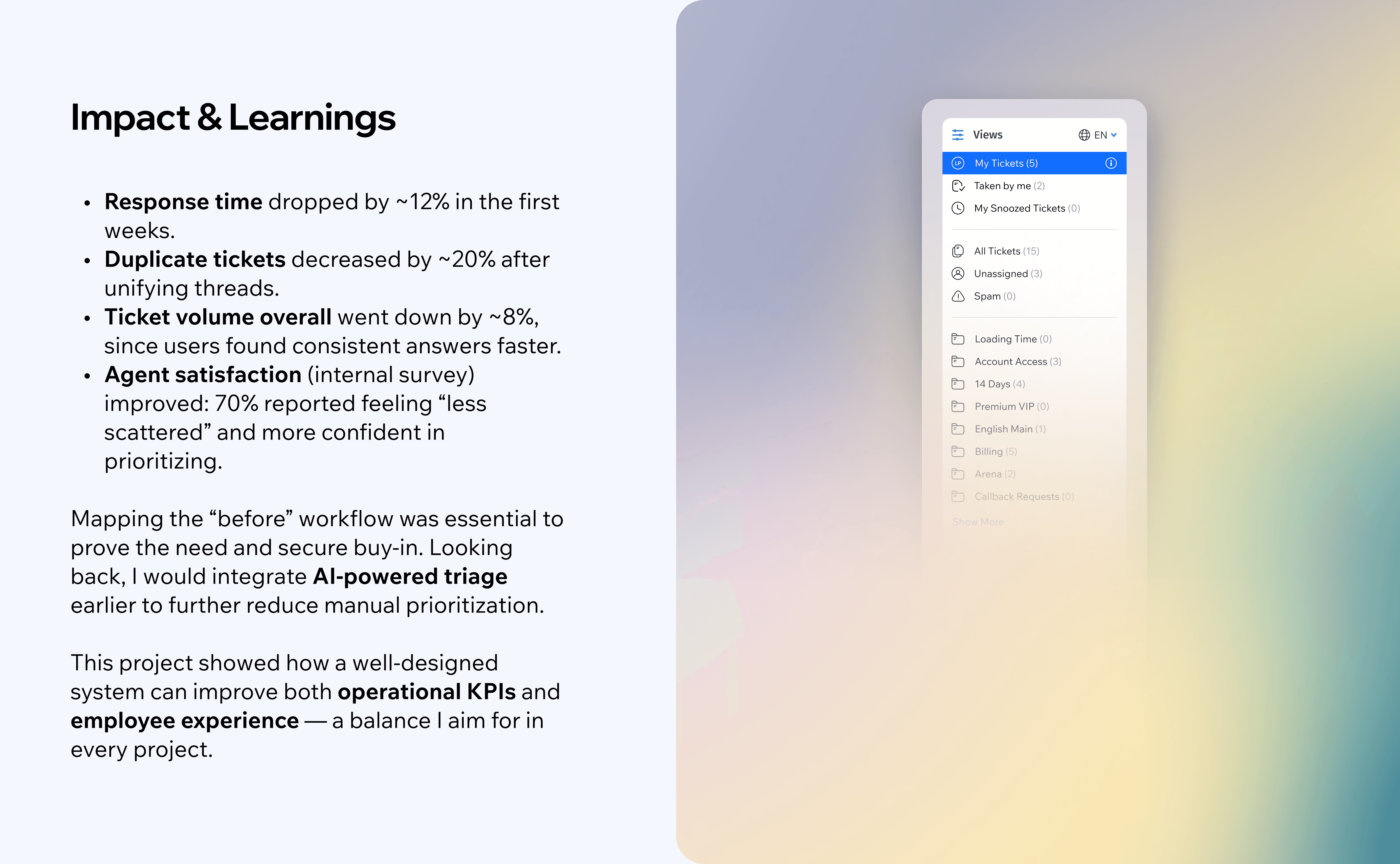This screenshot has height=864, width=1400.
Task: Expand list with Show More
Action: [977, 522]
